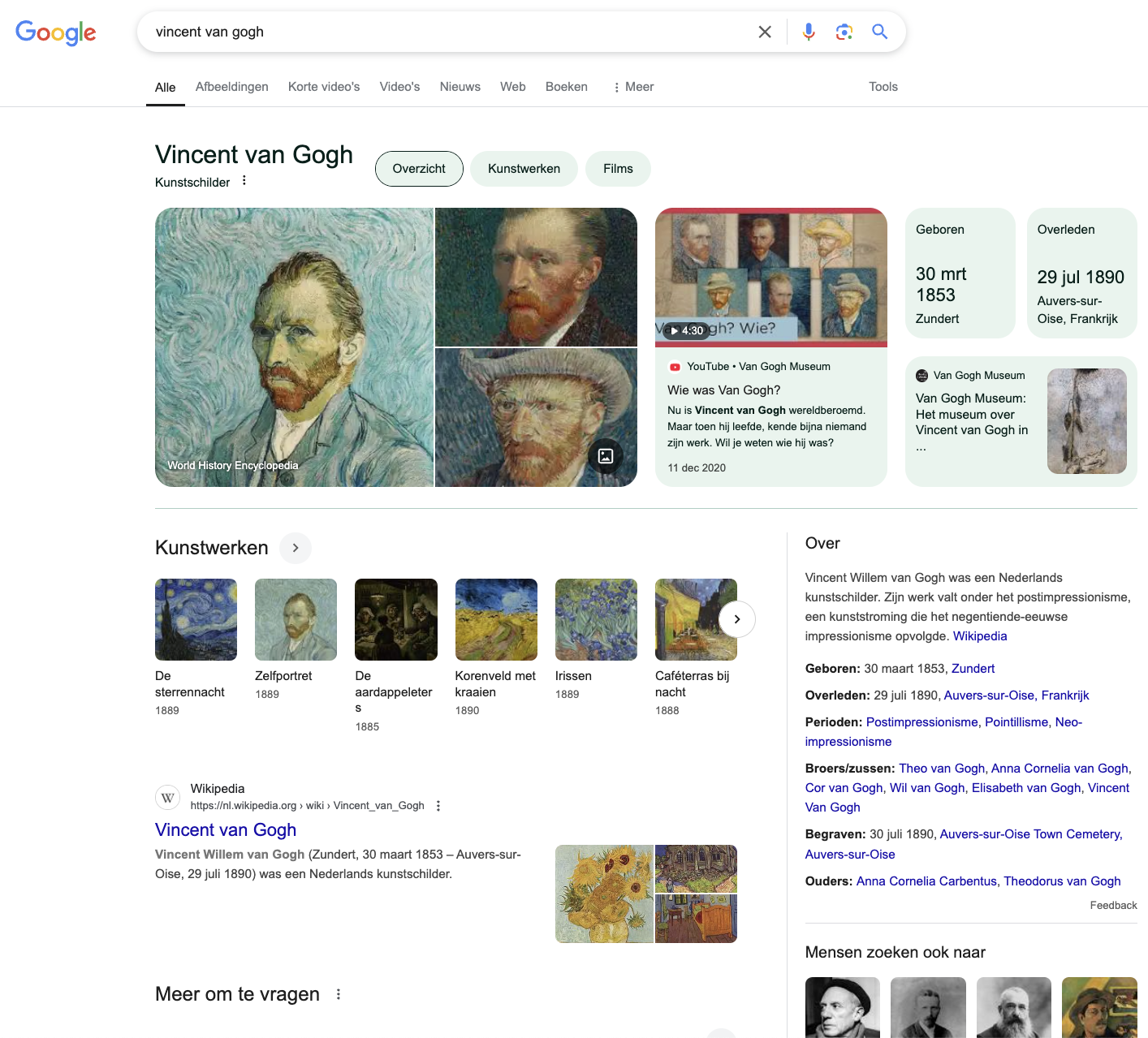Select the Alle tab
Image resolution: width=1148 pixels, height=1038 pixels.
[166, 88]
